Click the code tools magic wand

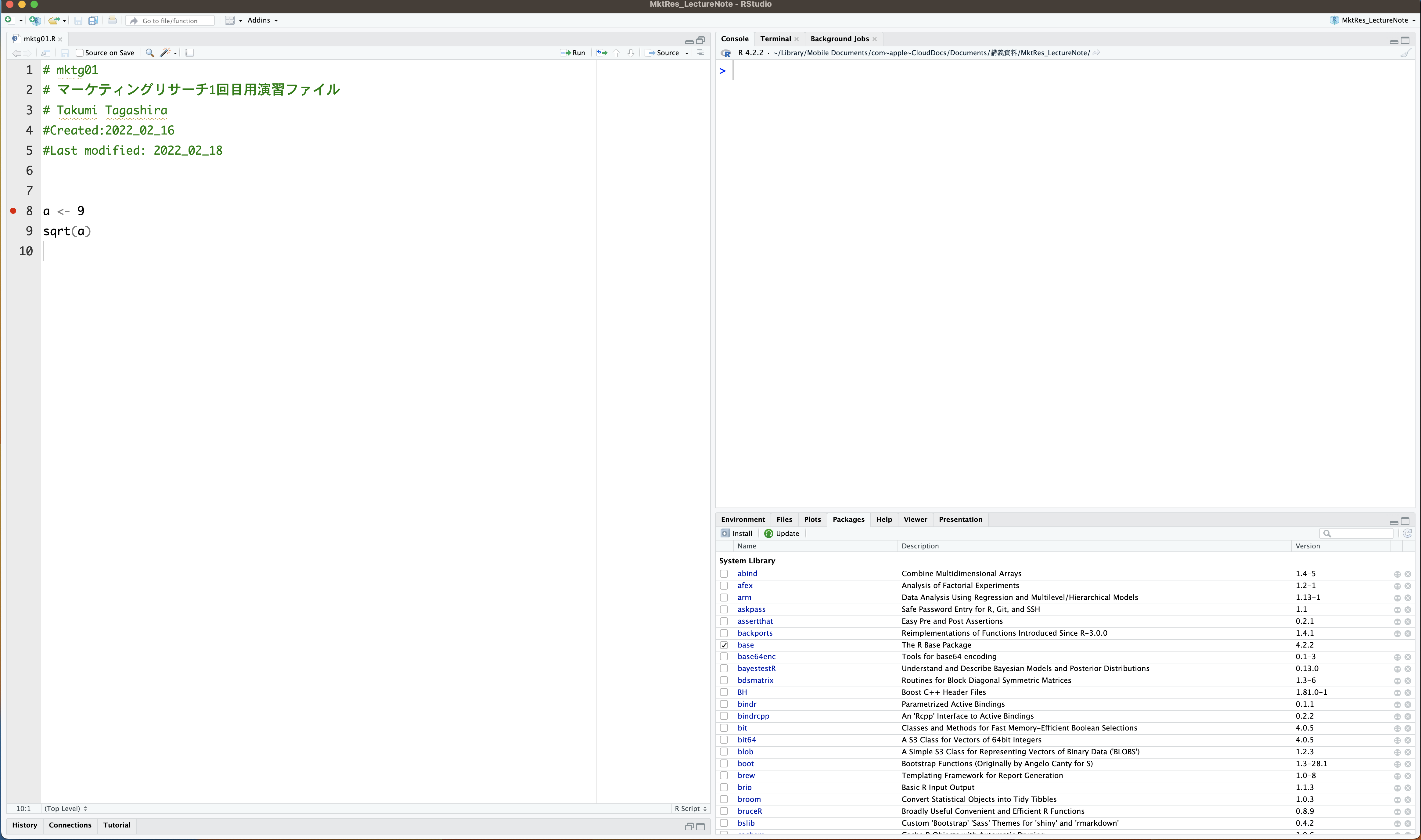tap(165, 53)
